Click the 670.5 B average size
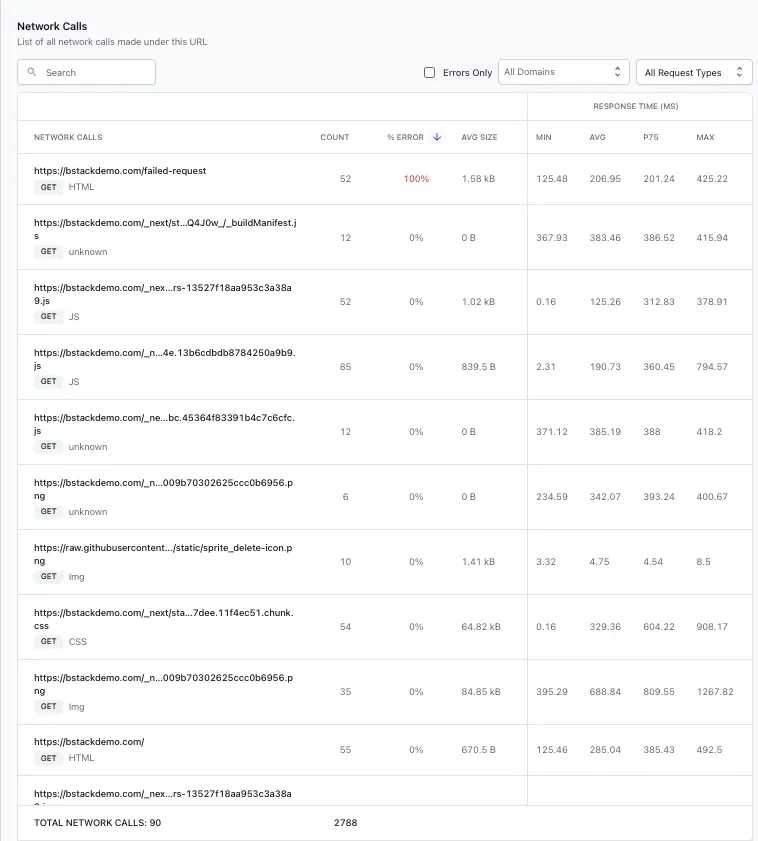This screenshot has width=758, height=841. [x=479, y=750]
